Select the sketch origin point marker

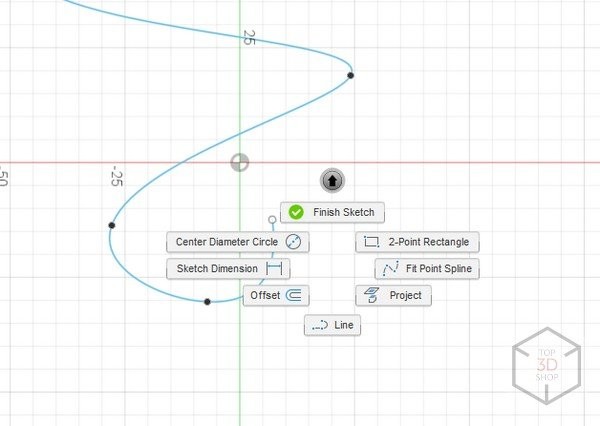point(240,163)
